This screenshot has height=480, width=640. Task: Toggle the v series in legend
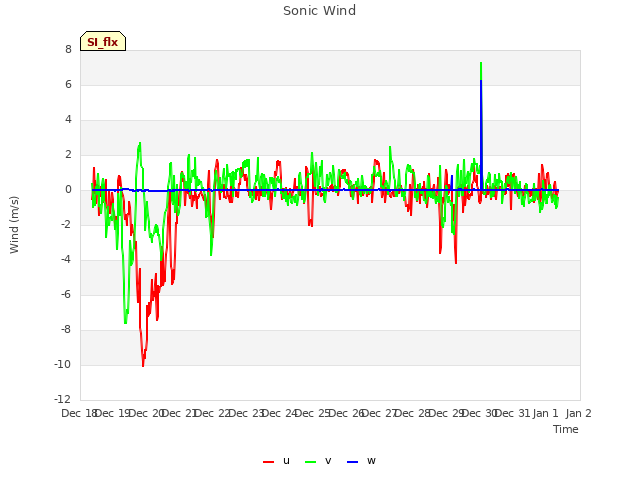318,461
